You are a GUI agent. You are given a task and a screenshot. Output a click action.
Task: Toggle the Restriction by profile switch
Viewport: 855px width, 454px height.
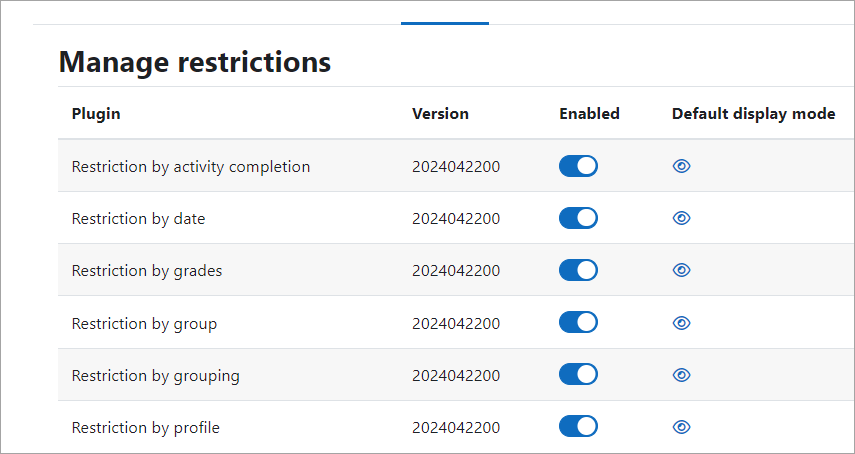point(578,426)
